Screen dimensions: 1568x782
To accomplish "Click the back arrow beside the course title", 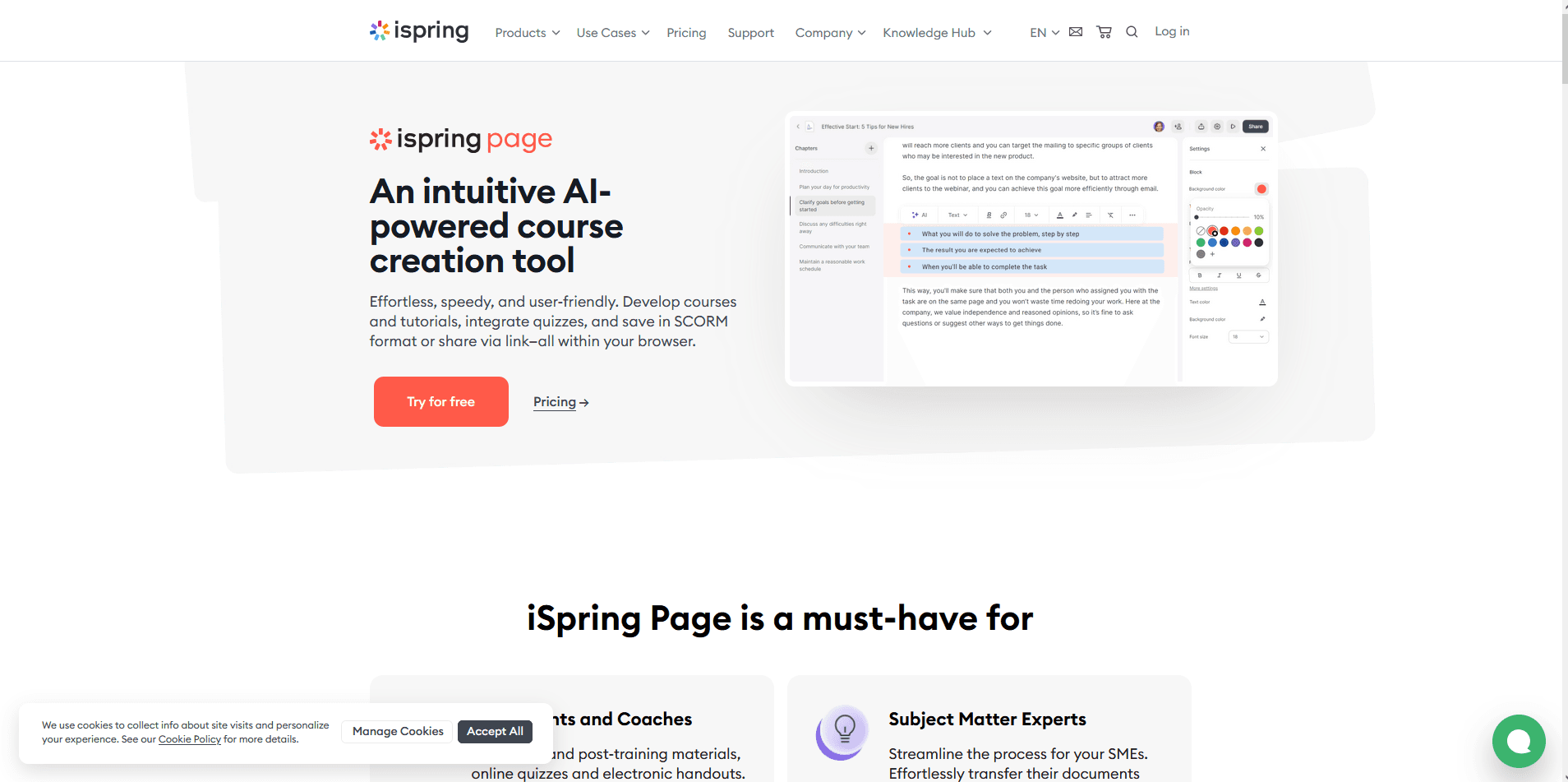I will (x=798, y=127).
